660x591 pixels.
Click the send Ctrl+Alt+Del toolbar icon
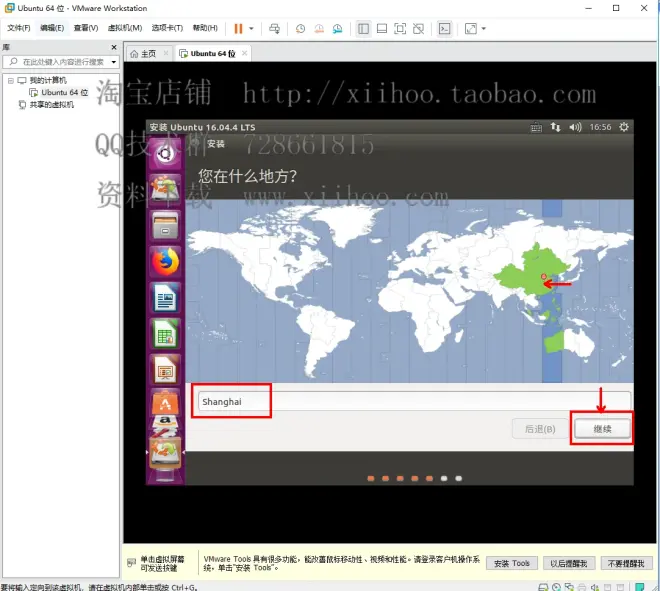(274, 29)
